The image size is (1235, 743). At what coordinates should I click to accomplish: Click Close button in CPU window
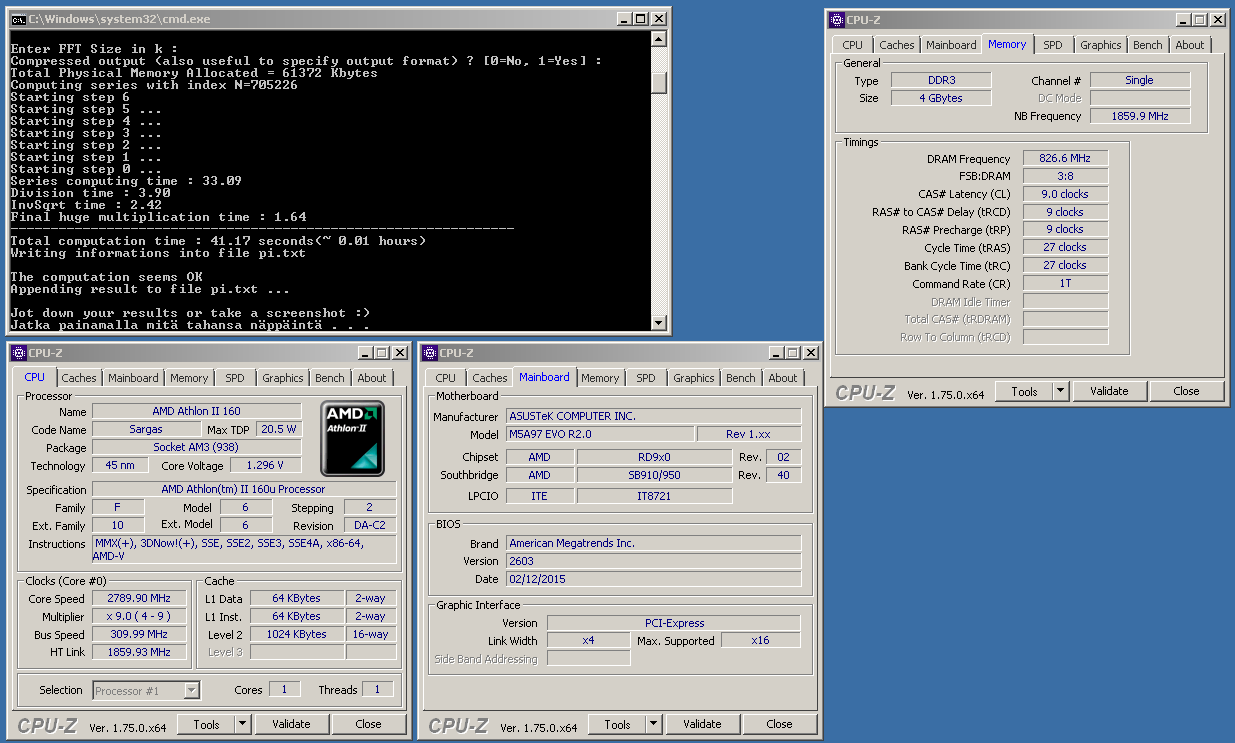pyautogui.click(x=368, y=724)
